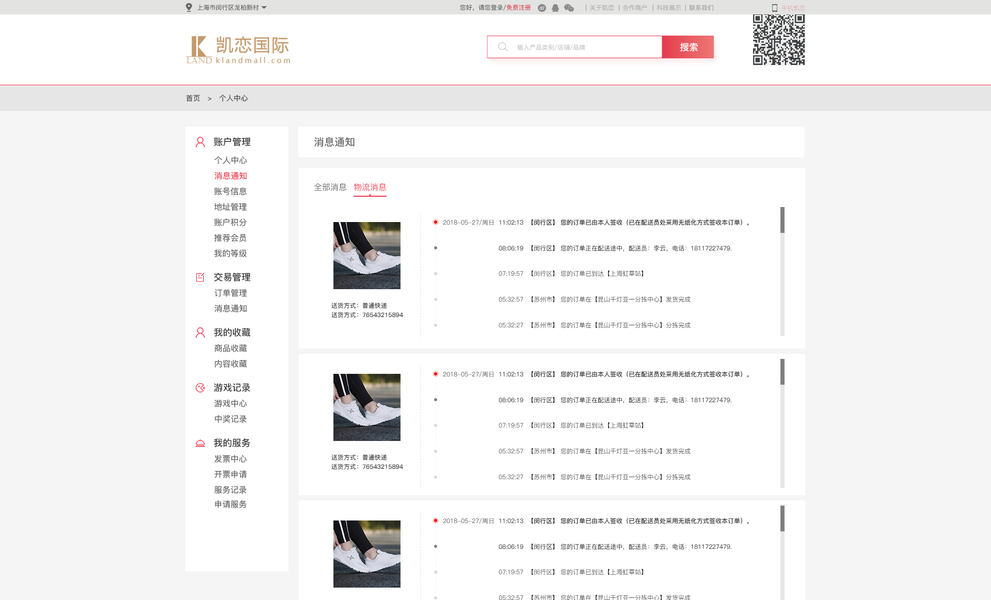This screenshot has height=600, width=991.
Task: Click the messages bubble icon in top bar
Action: (x=568, y=7)
